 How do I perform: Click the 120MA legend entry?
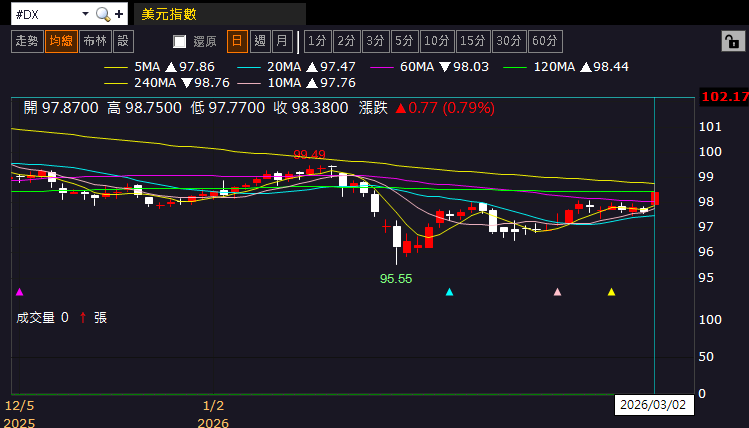tap(567, 67)
